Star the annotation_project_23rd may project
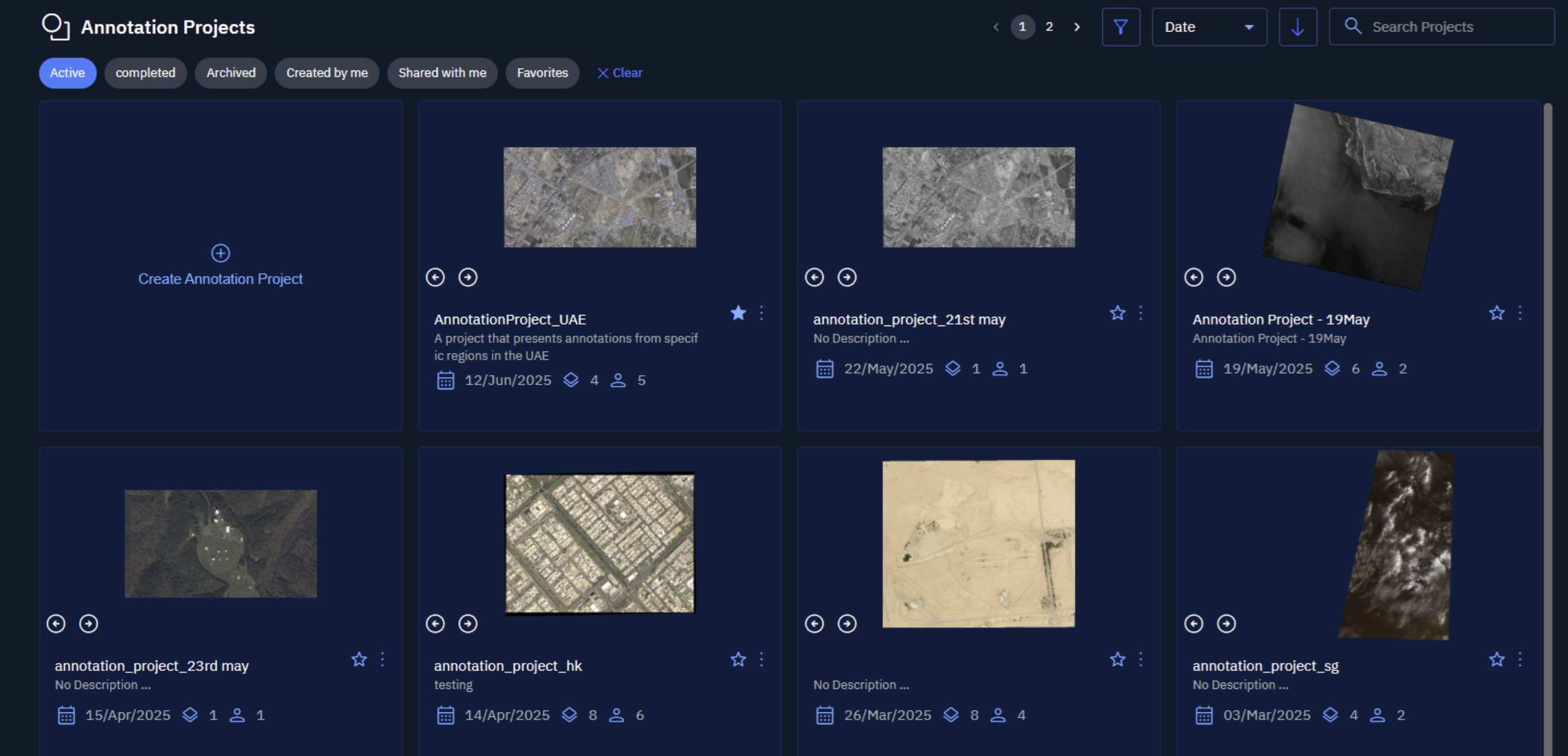This screenshot has width=1568, height=756. coord(359,659)
